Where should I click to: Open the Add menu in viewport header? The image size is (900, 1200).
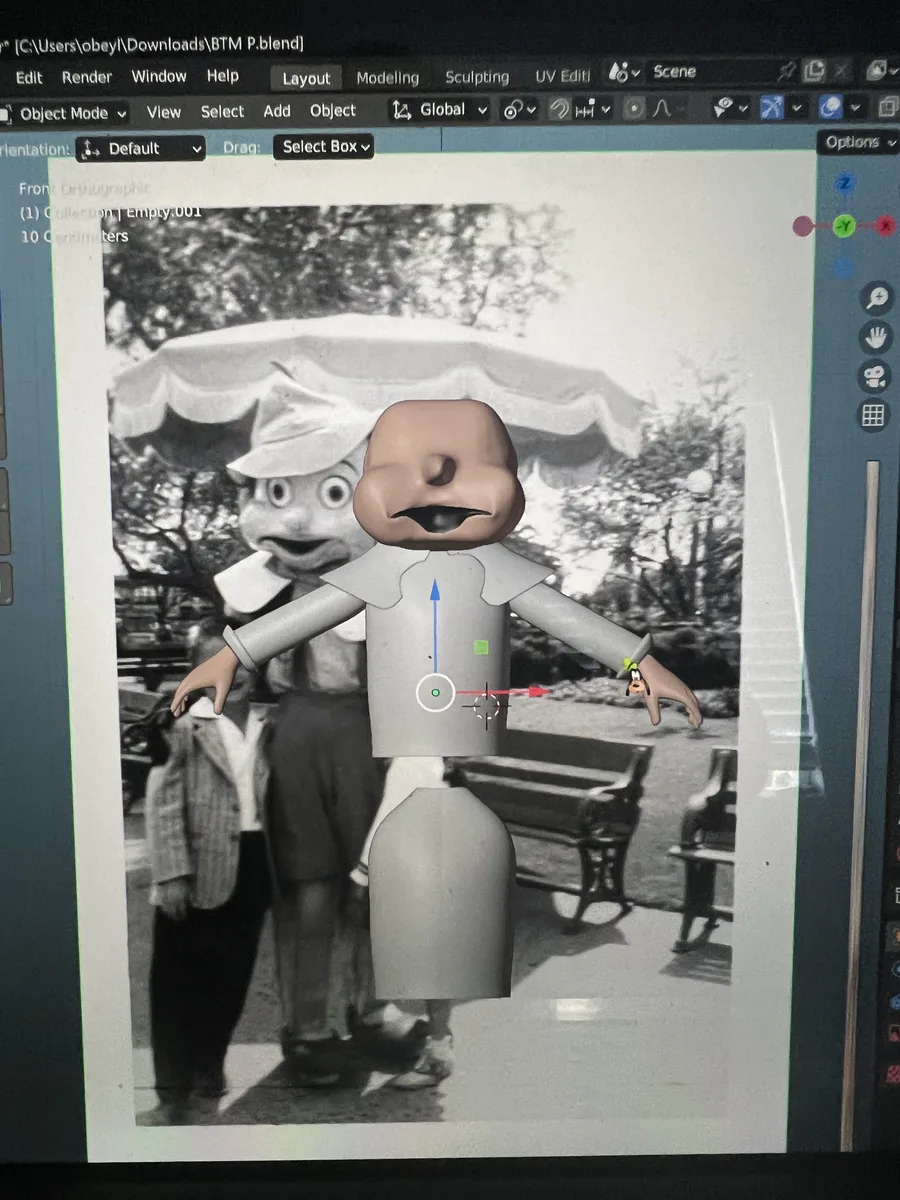277,111
